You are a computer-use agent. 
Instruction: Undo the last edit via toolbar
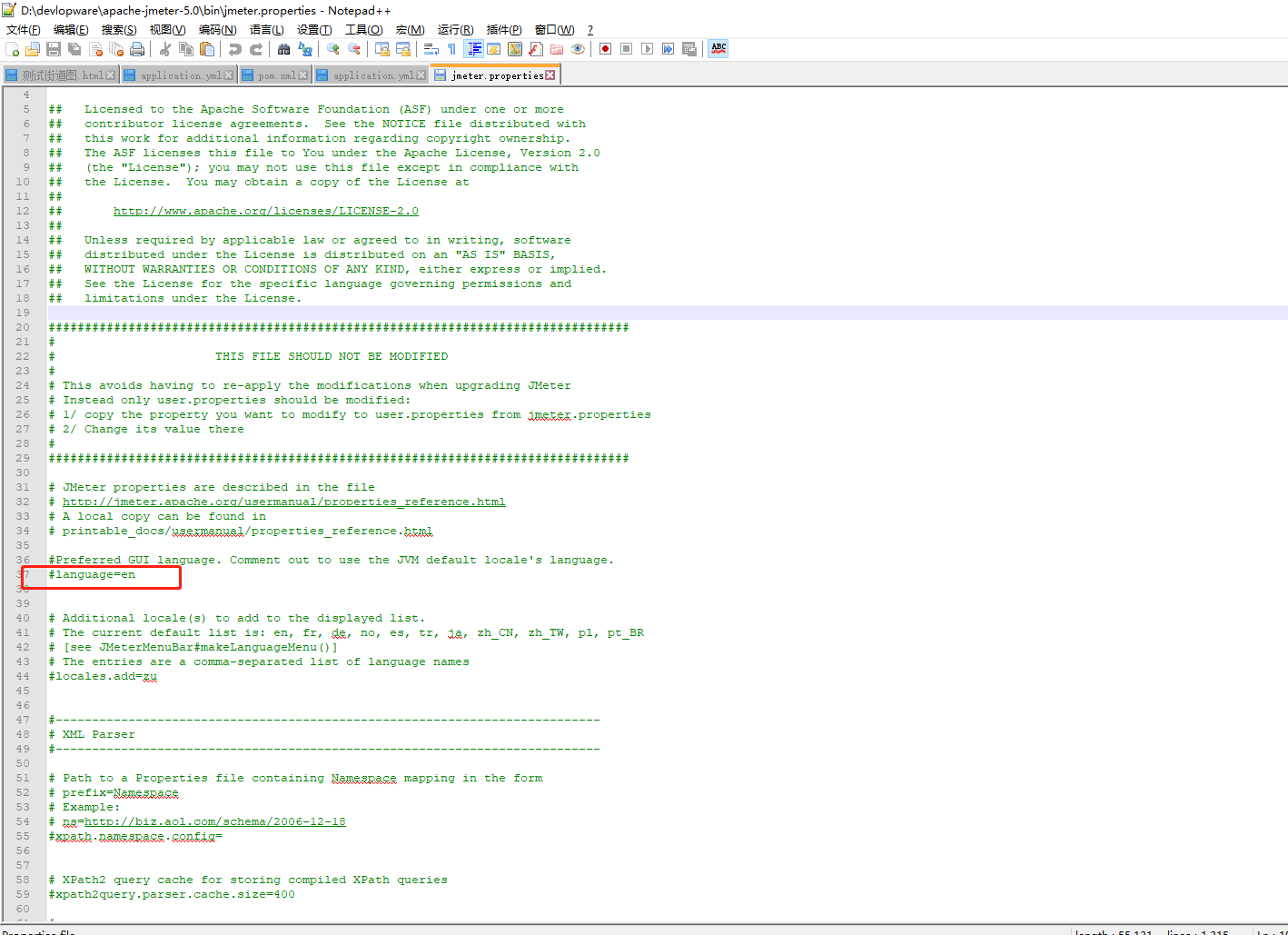(x=235, y=49)
